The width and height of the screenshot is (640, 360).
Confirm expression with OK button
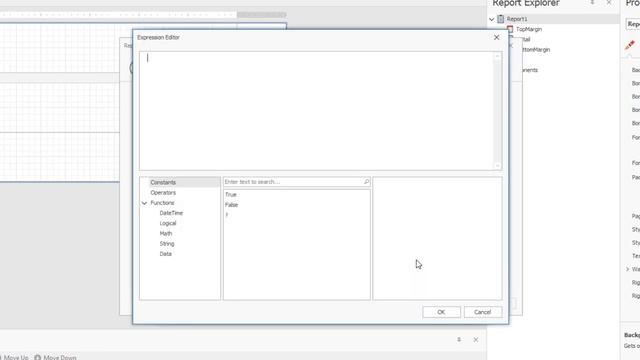(441, 312)
